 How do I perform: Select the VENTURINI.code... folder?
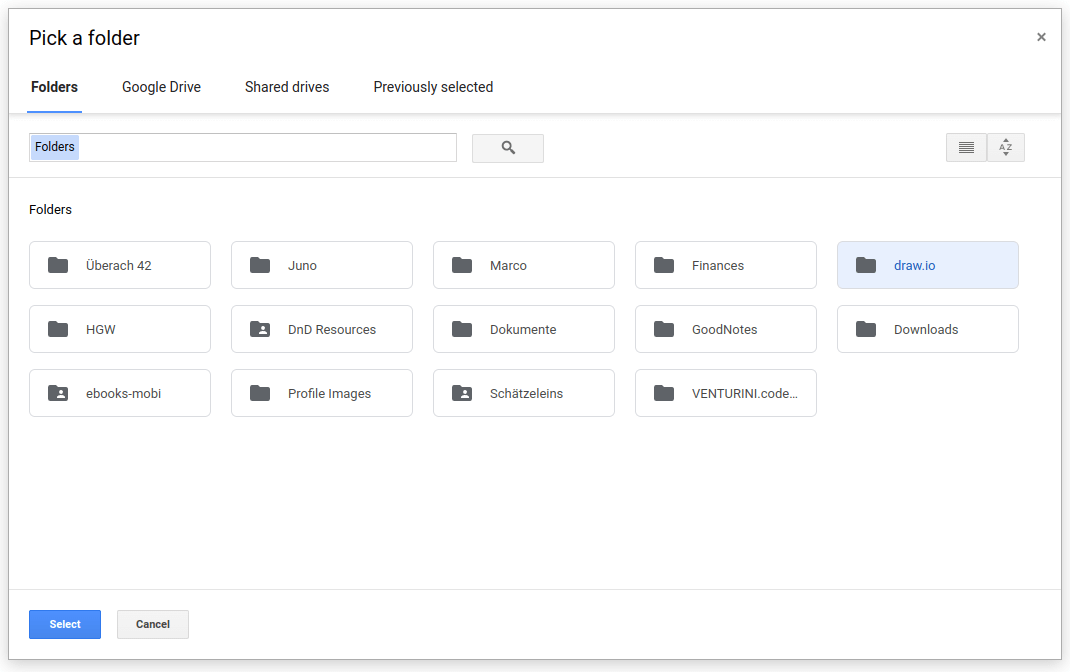click(726, 394)
